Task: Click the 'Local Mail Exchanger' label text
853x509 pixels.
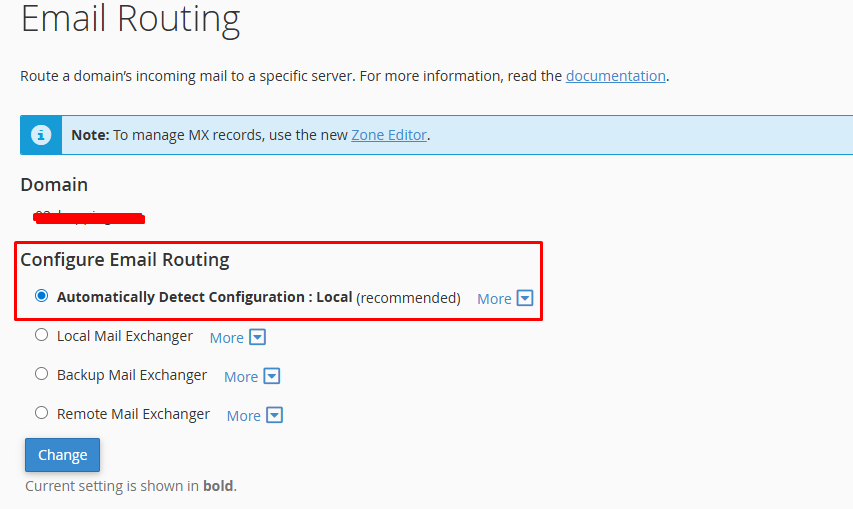Action: (x=125, y=336)
